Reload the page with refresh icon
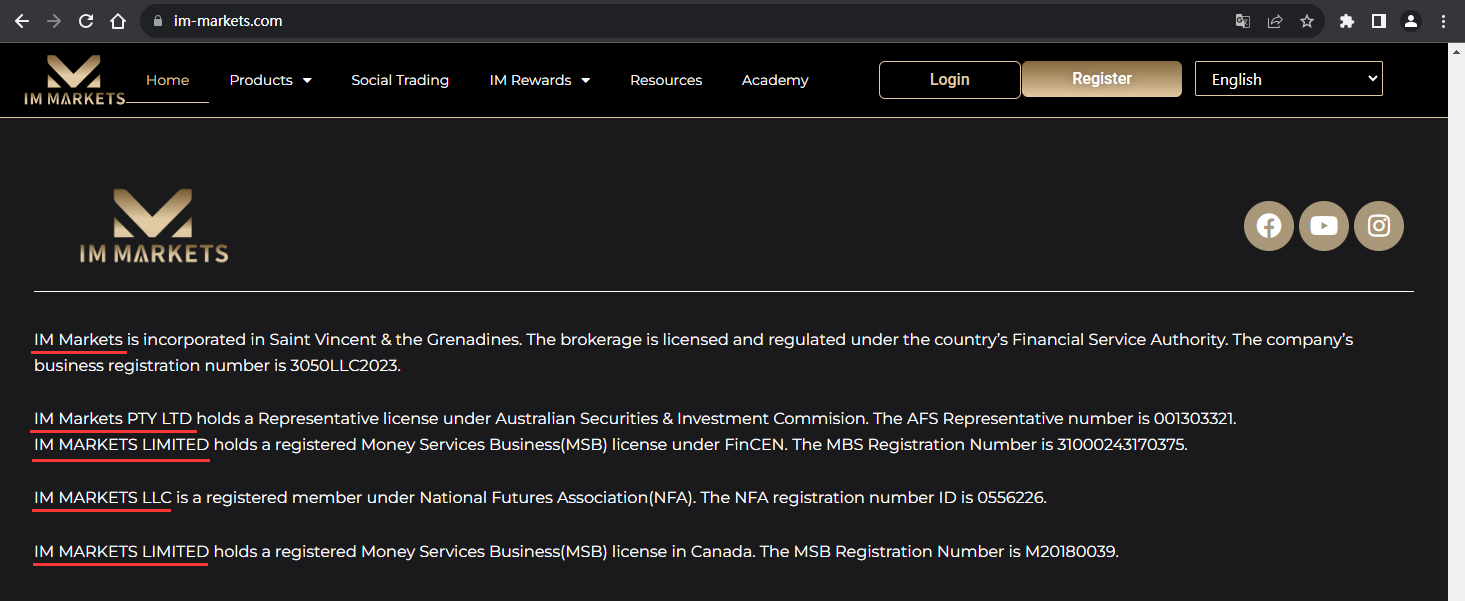Viewport: 1465px width, 601px height. pyautogui.click(x=86, y=21)
